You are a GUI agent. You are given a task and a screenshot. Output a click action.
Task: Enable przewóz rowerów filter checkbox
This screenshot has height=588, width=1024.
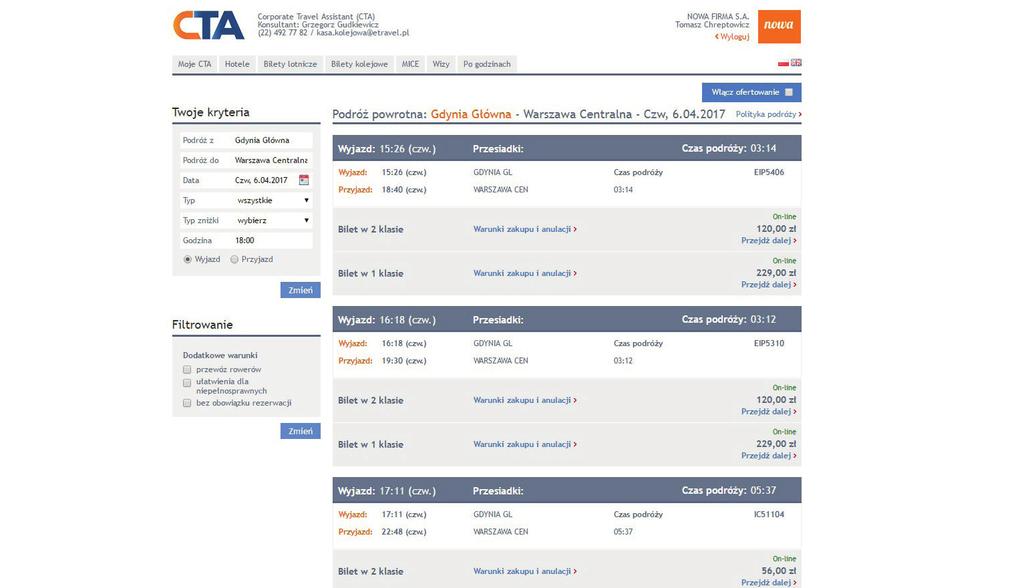(x=187, y=370)
